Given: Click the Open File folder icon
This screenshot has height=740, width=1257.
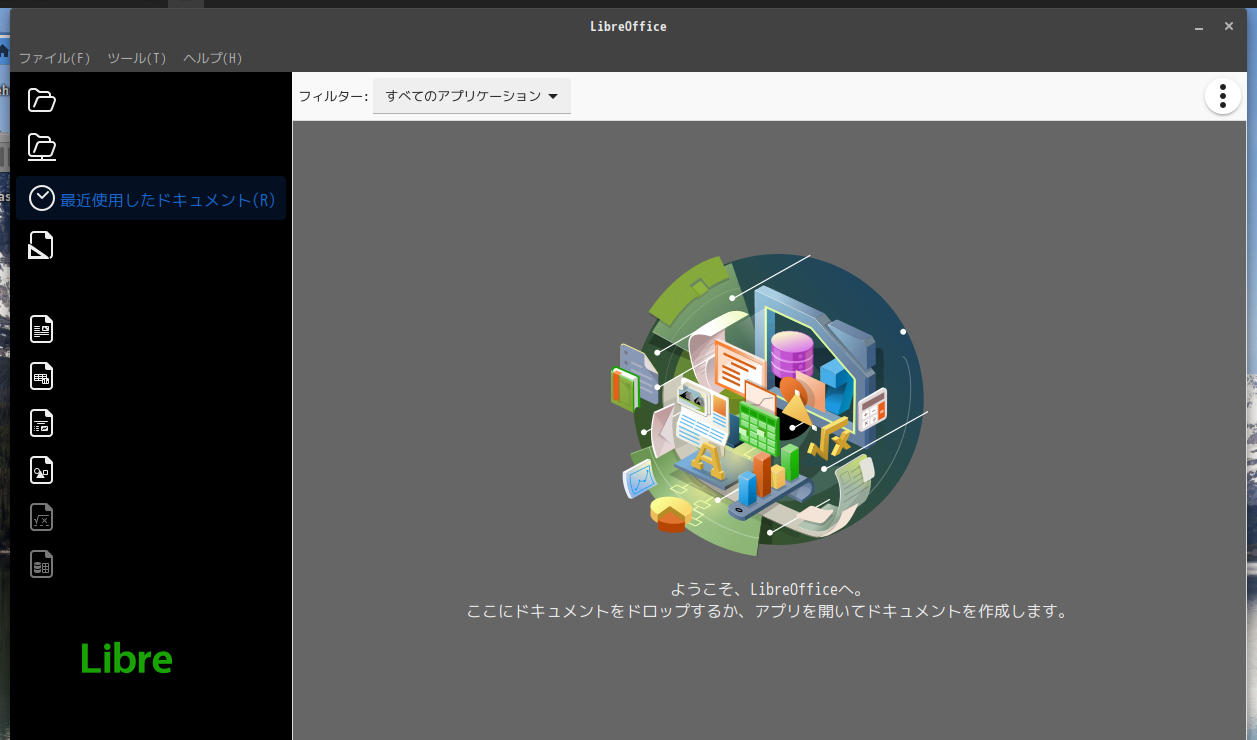Looking at the screenshot, I should tap(41, 100).
